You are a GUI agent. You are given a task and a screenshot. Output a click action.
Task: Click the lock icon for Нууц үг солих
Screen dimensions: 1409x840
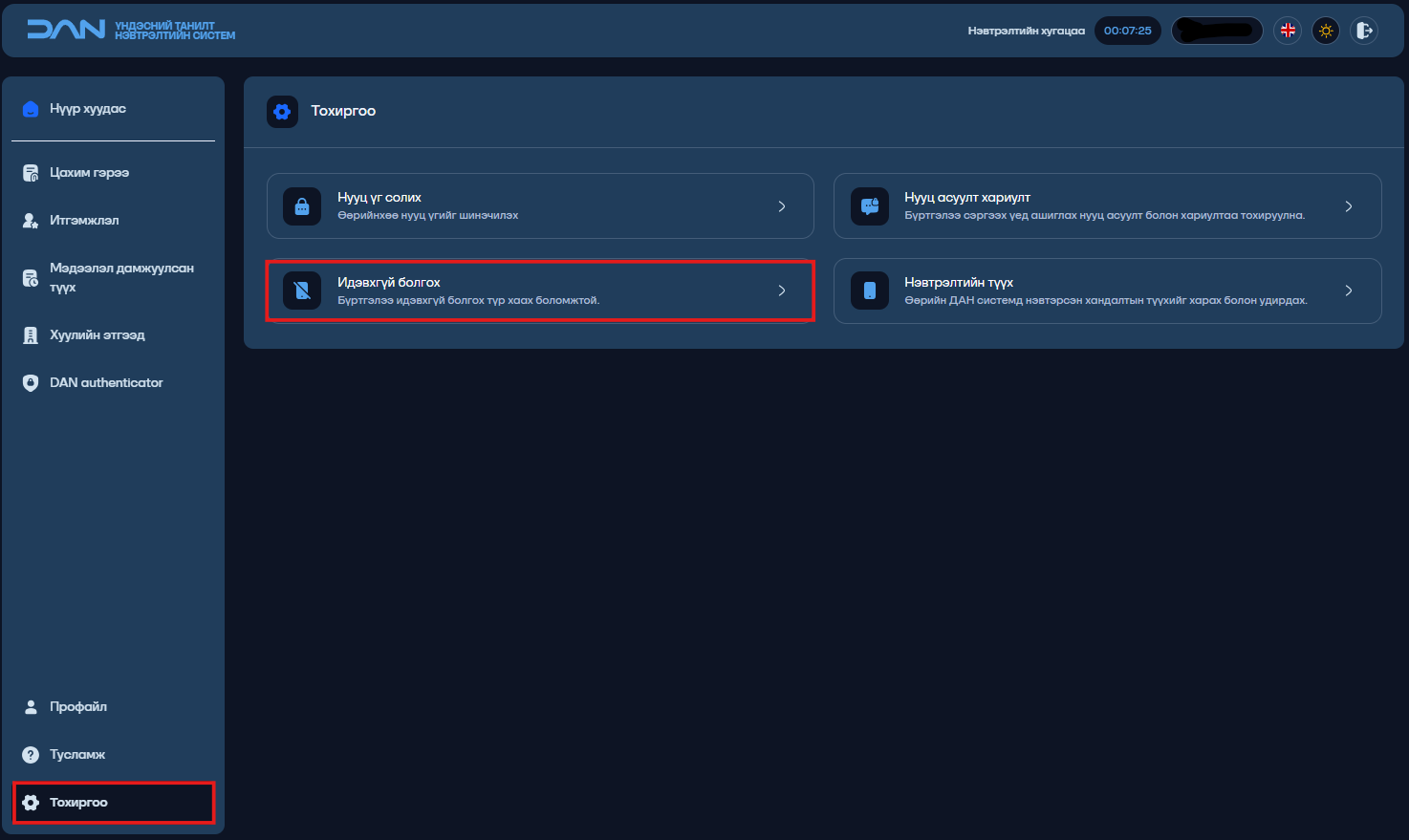coord(302,206)
